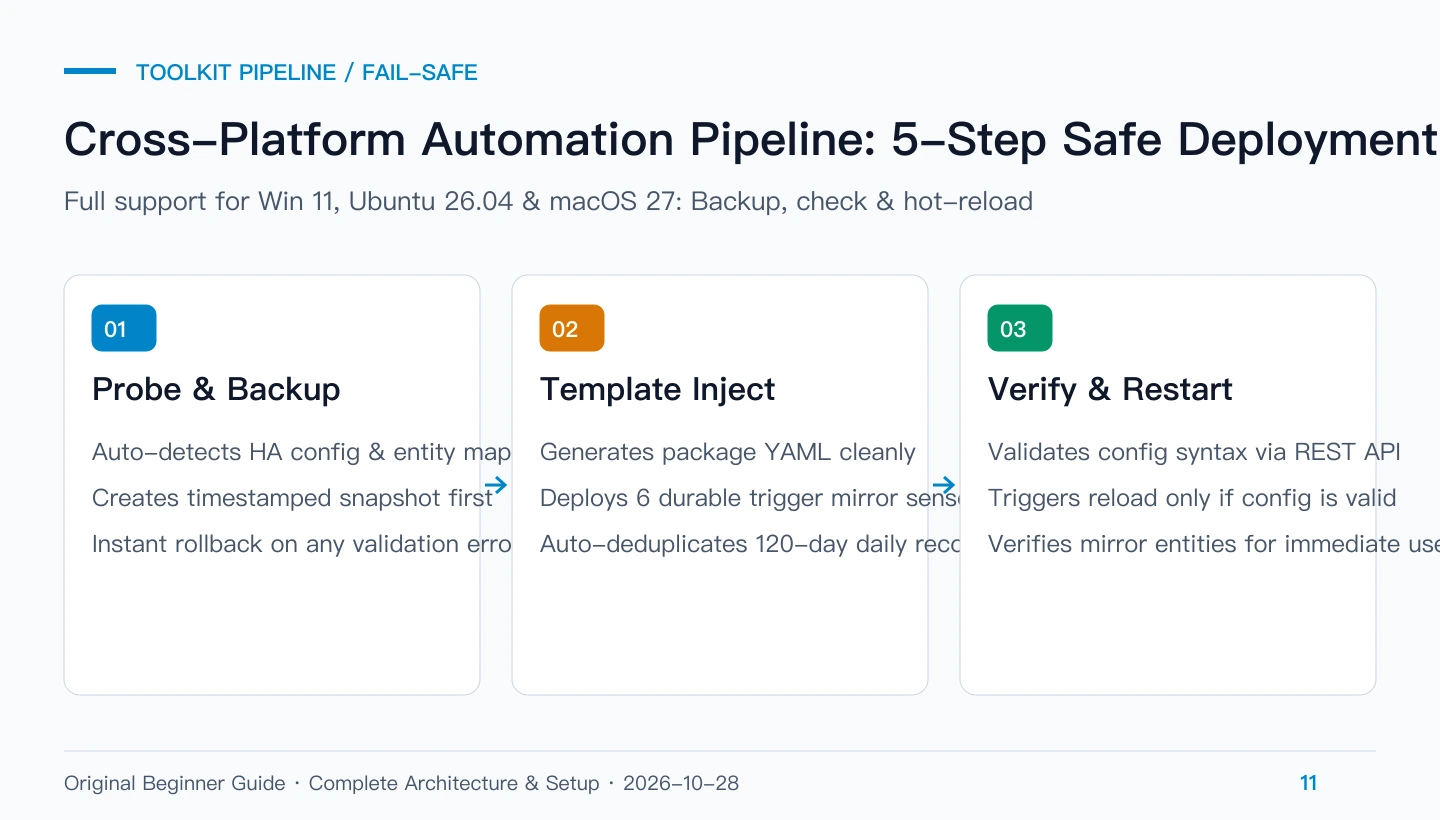This screenshot has height=820, width=1440.
Task: Click 'Creates timestamped snapshot first' line
Action: click(292, 498)
